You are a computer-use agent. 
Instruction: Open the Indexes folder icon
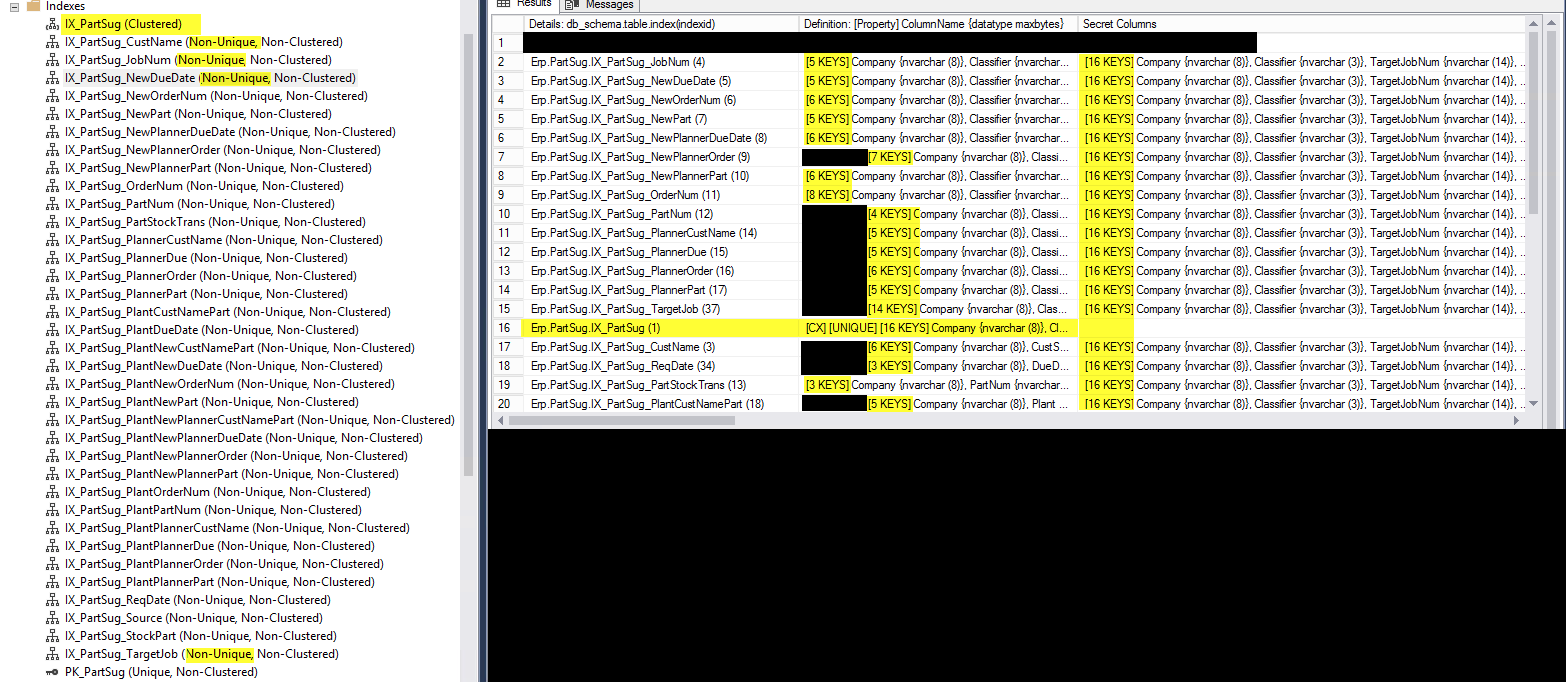tap(33, 5)
